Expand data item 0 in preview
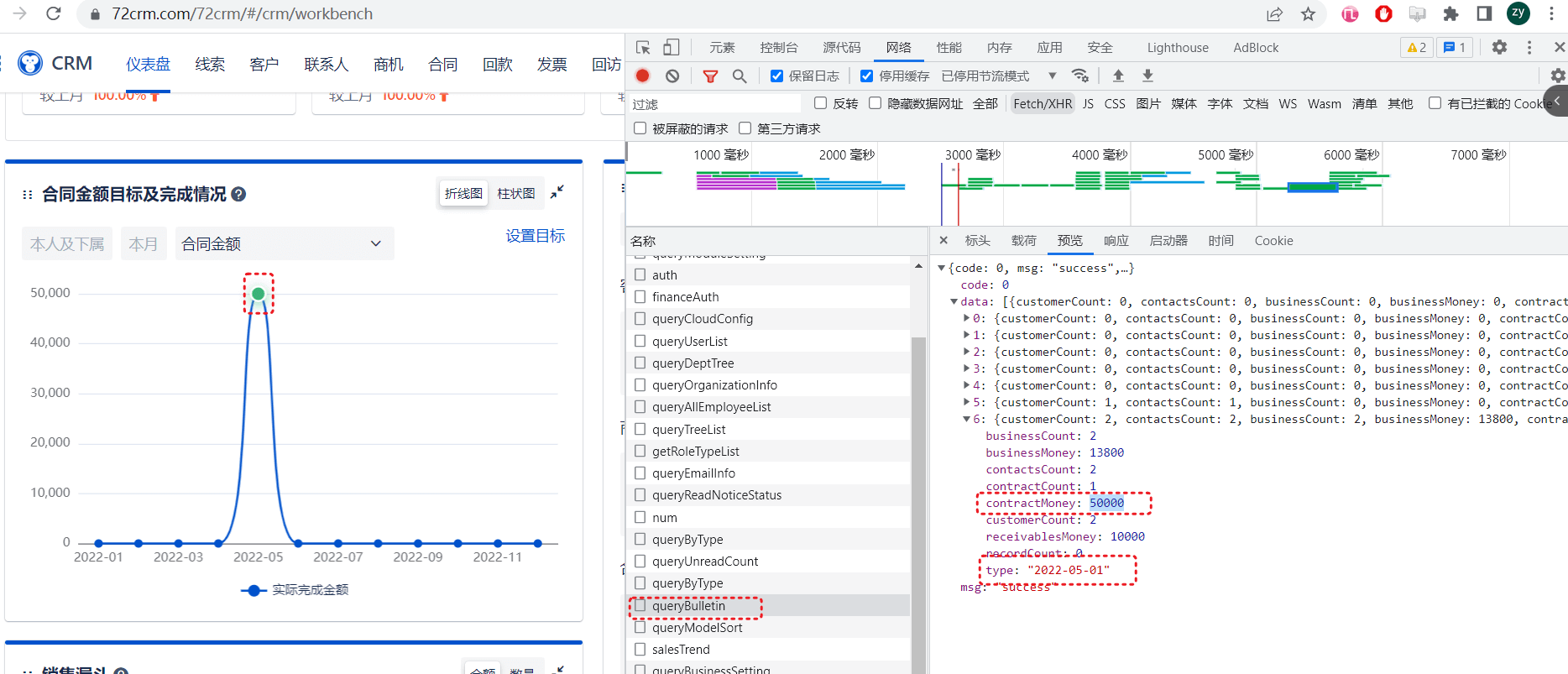This screenshot has height=674, width=1568. pyautogui.click(x=966, y=318)
